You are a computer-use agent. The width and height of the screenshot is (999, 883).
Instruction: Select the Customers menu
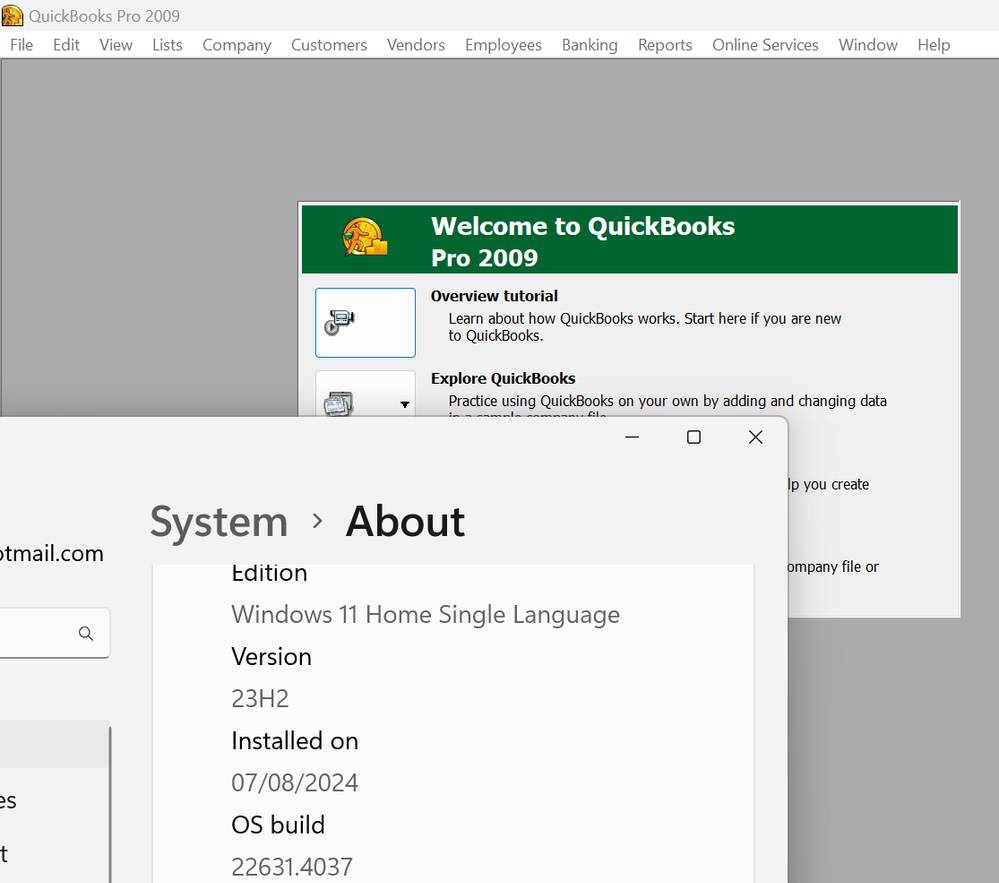[329, 45]
